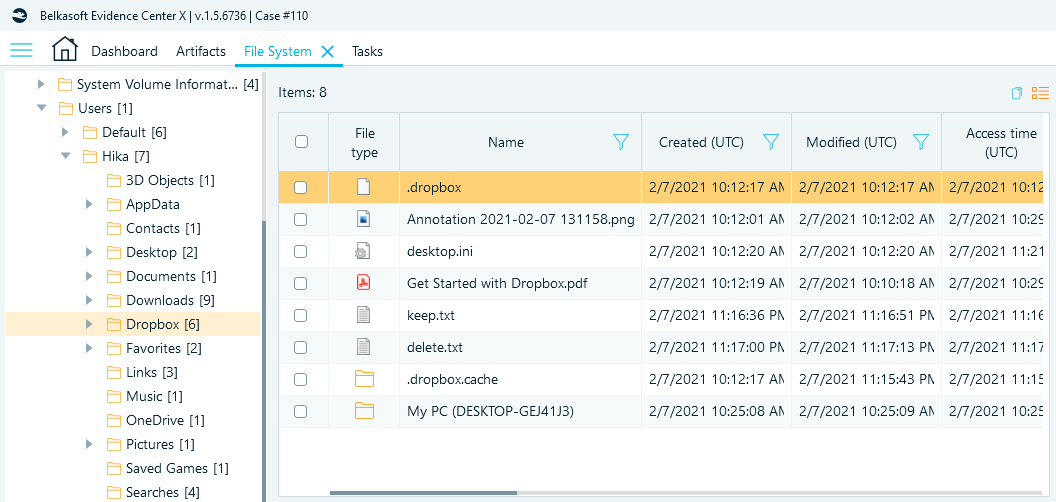1056x502 pixels.
Task: Click the Dropbox folder icon in tree
Action: coord(114,324)
